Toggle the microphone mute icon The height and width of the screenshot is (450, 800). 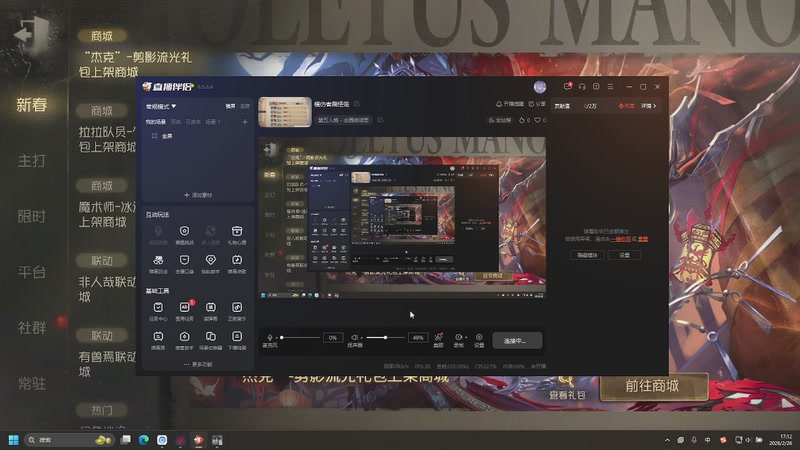(270, 338)
